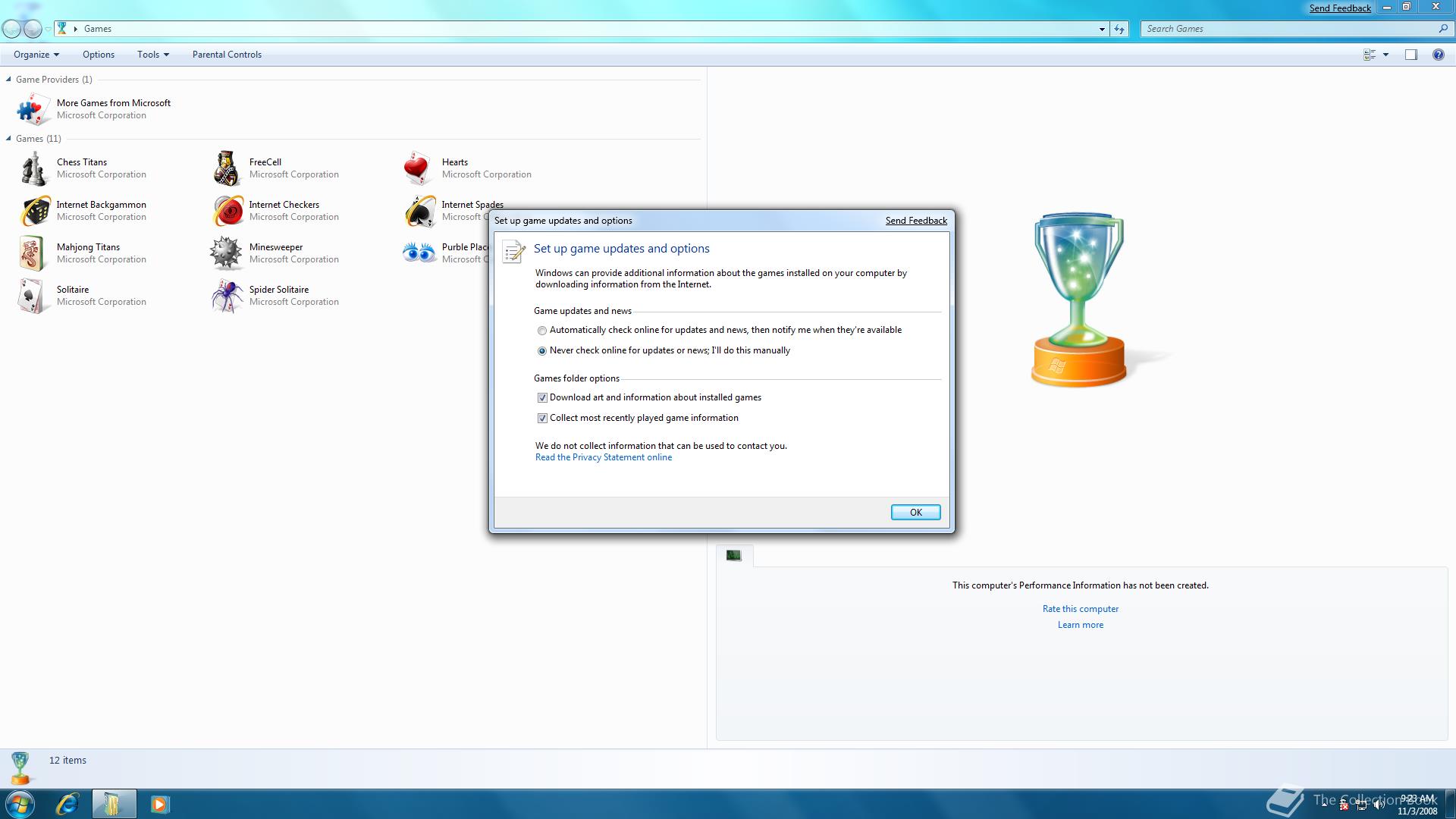Image resolution: width=1456 pixels, height=819 pixels.
Task: Click the Learn more link
Action: [x=1081, y=625]
